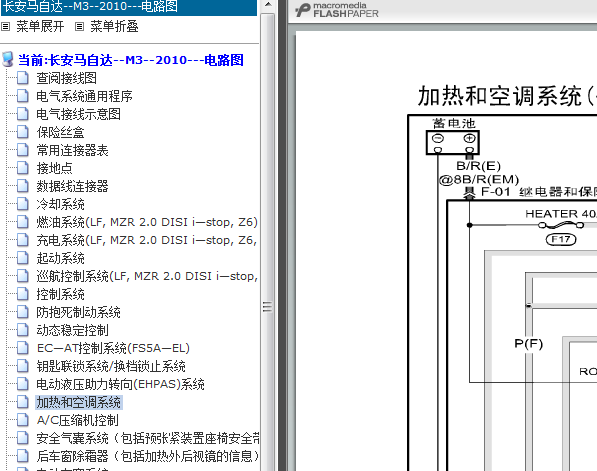Open A/C压缩机控制 entry
The height and width of the screenshot is (471, 597).
coord(78,420)
